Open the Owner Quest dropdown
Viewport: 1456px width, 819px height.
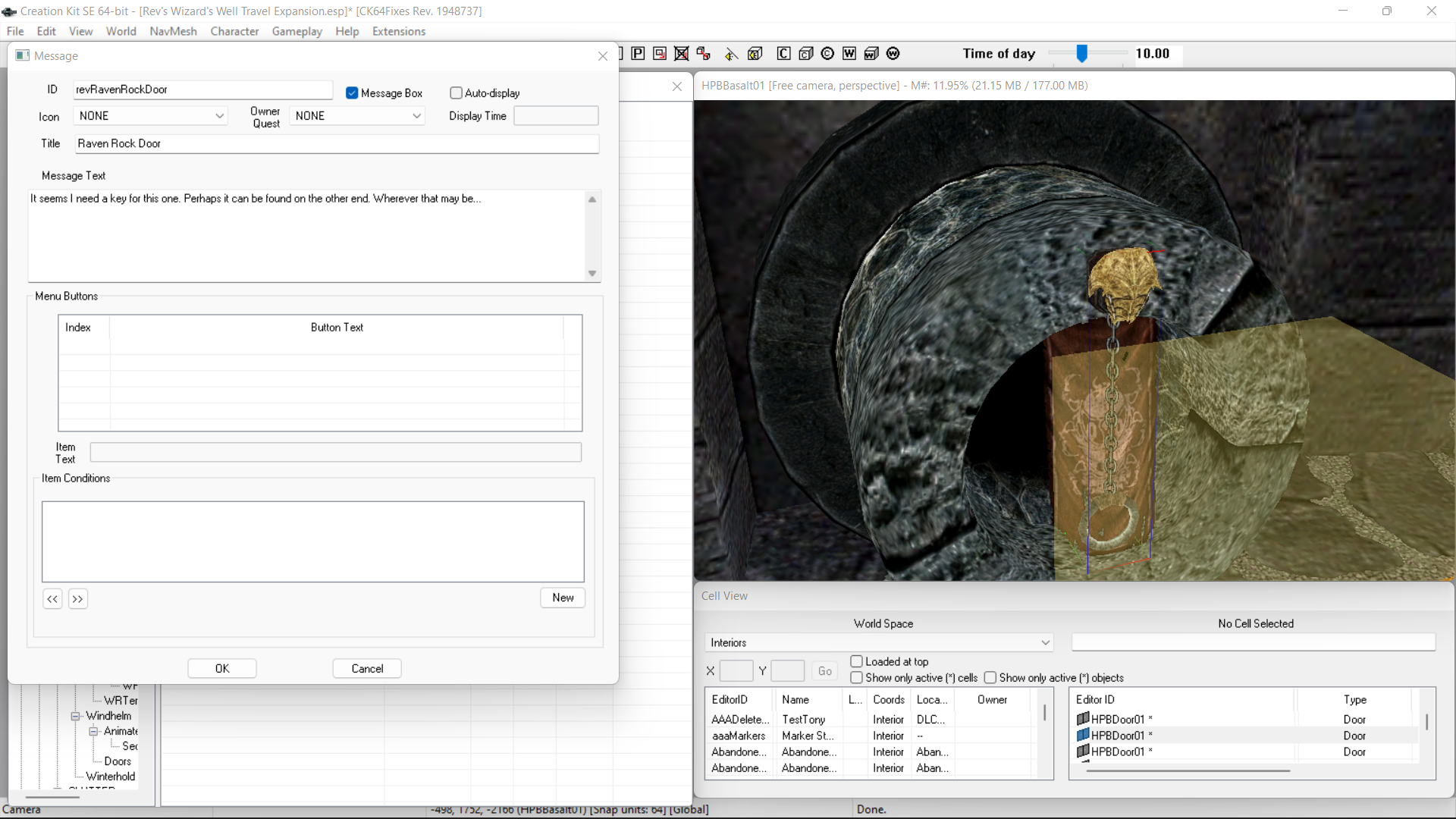357,116
